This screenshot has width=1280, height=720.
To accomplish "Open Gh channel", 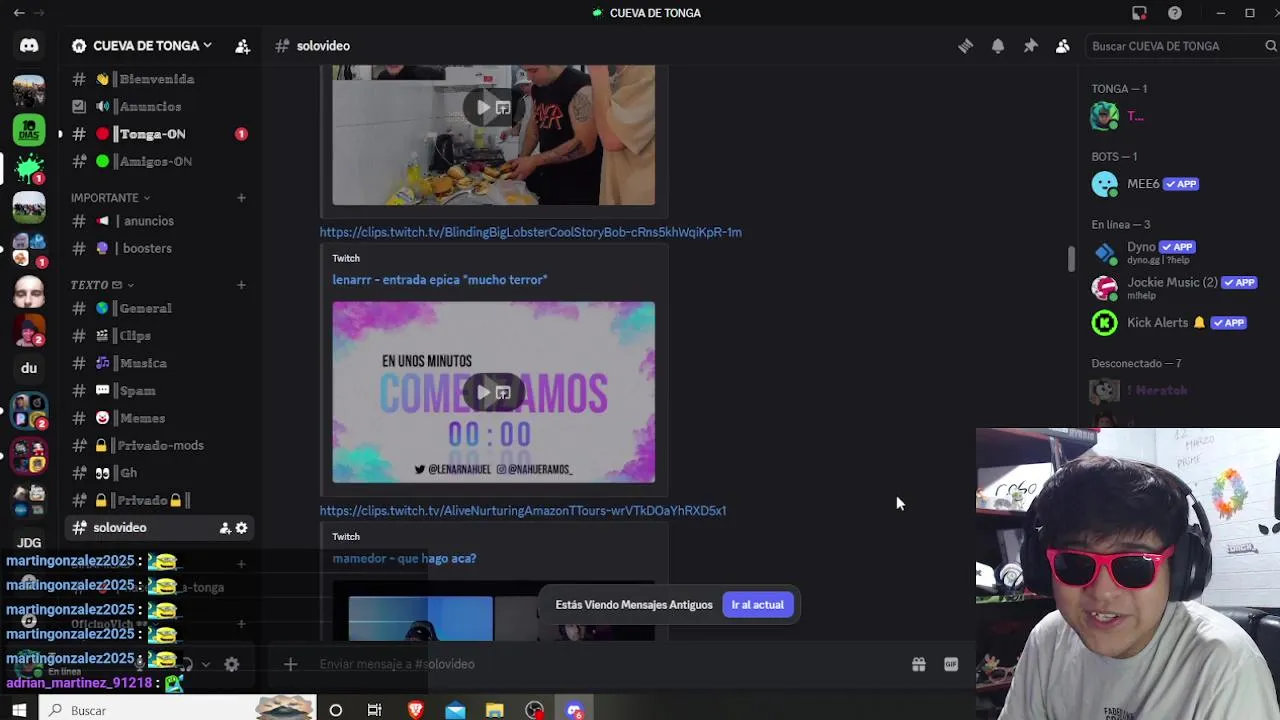I will pyautogui.click(x=160, y=473).
